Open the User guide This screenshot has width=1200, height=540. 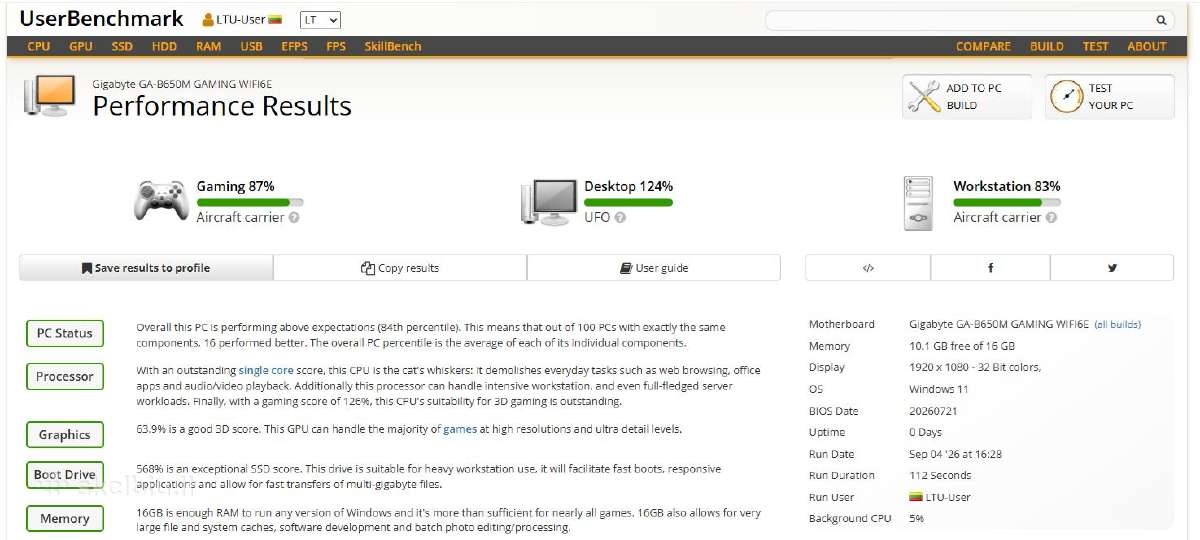click(x=654, y=268)
